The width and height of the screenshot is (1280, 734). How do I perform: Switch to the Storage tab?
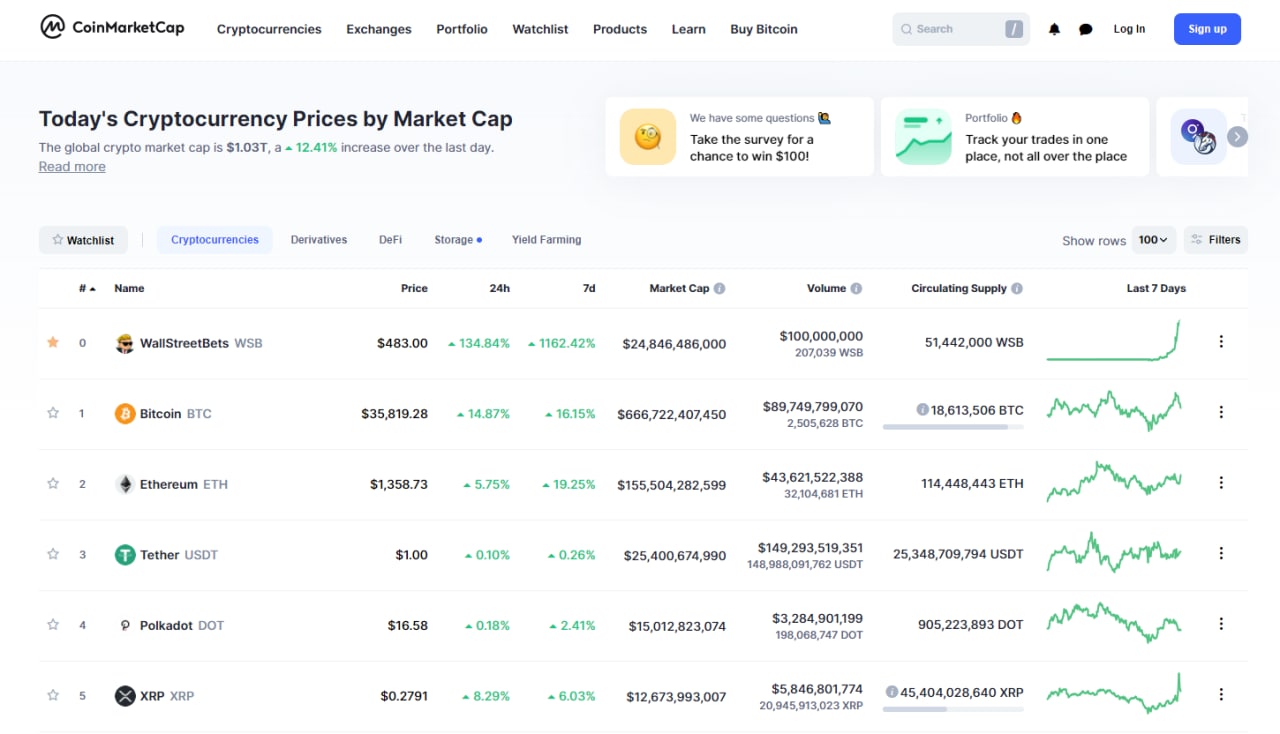point(457,240)
